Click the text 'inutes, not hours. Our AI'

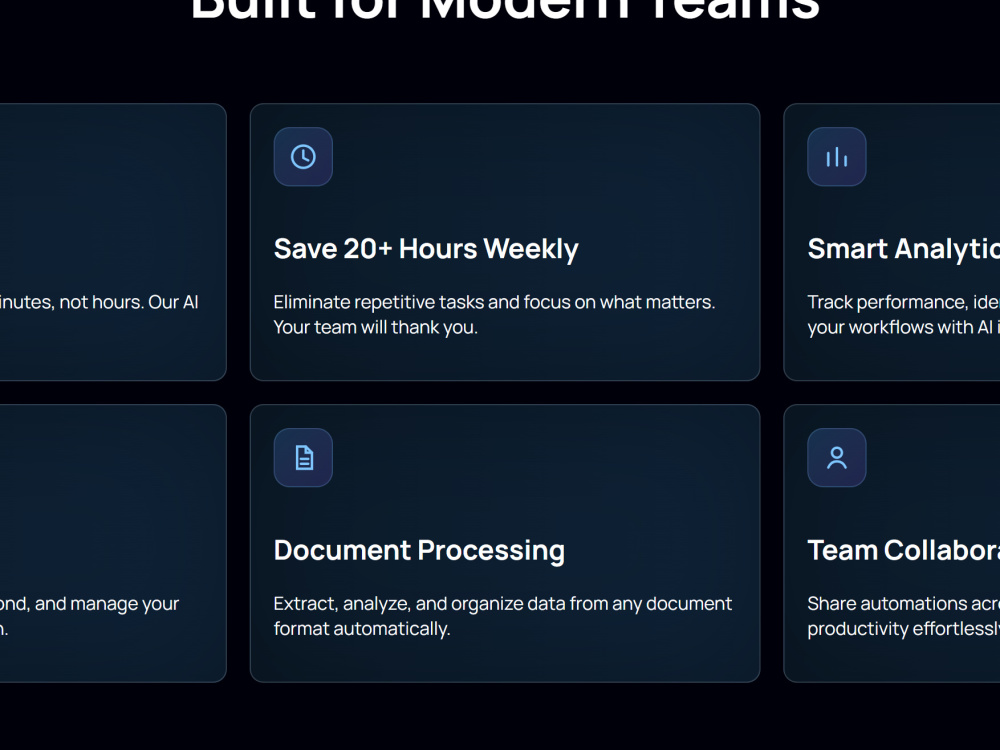click(99, 302)
